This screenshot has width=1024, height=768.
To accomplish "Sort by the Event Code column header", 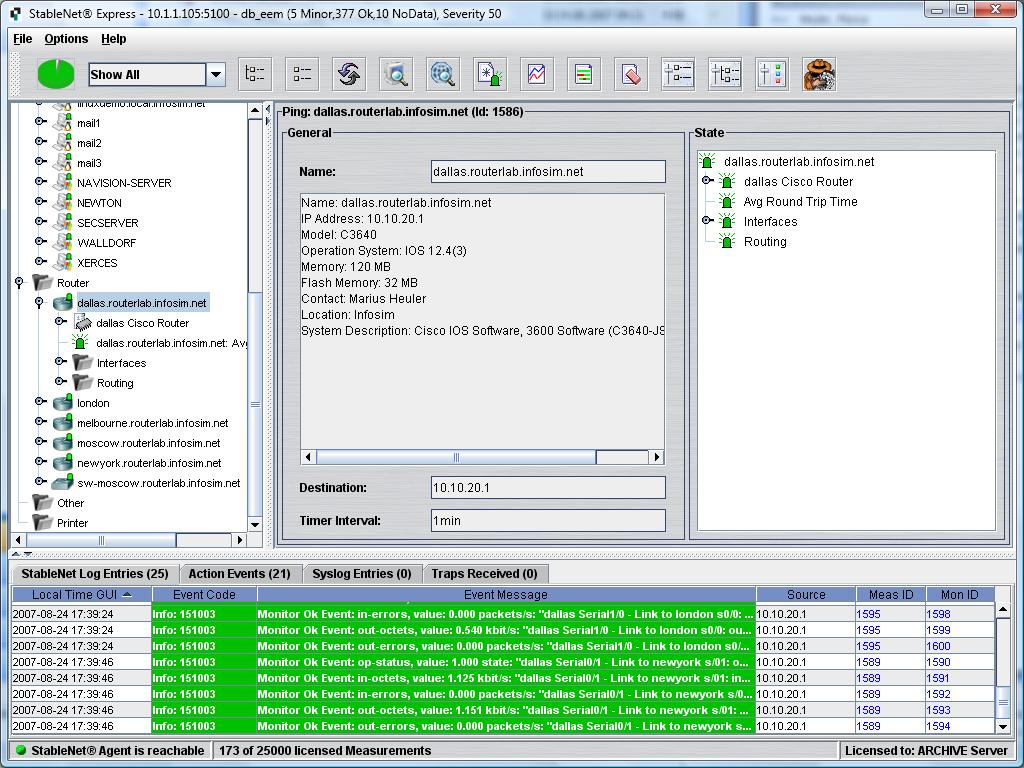I will tap(204, 594).
